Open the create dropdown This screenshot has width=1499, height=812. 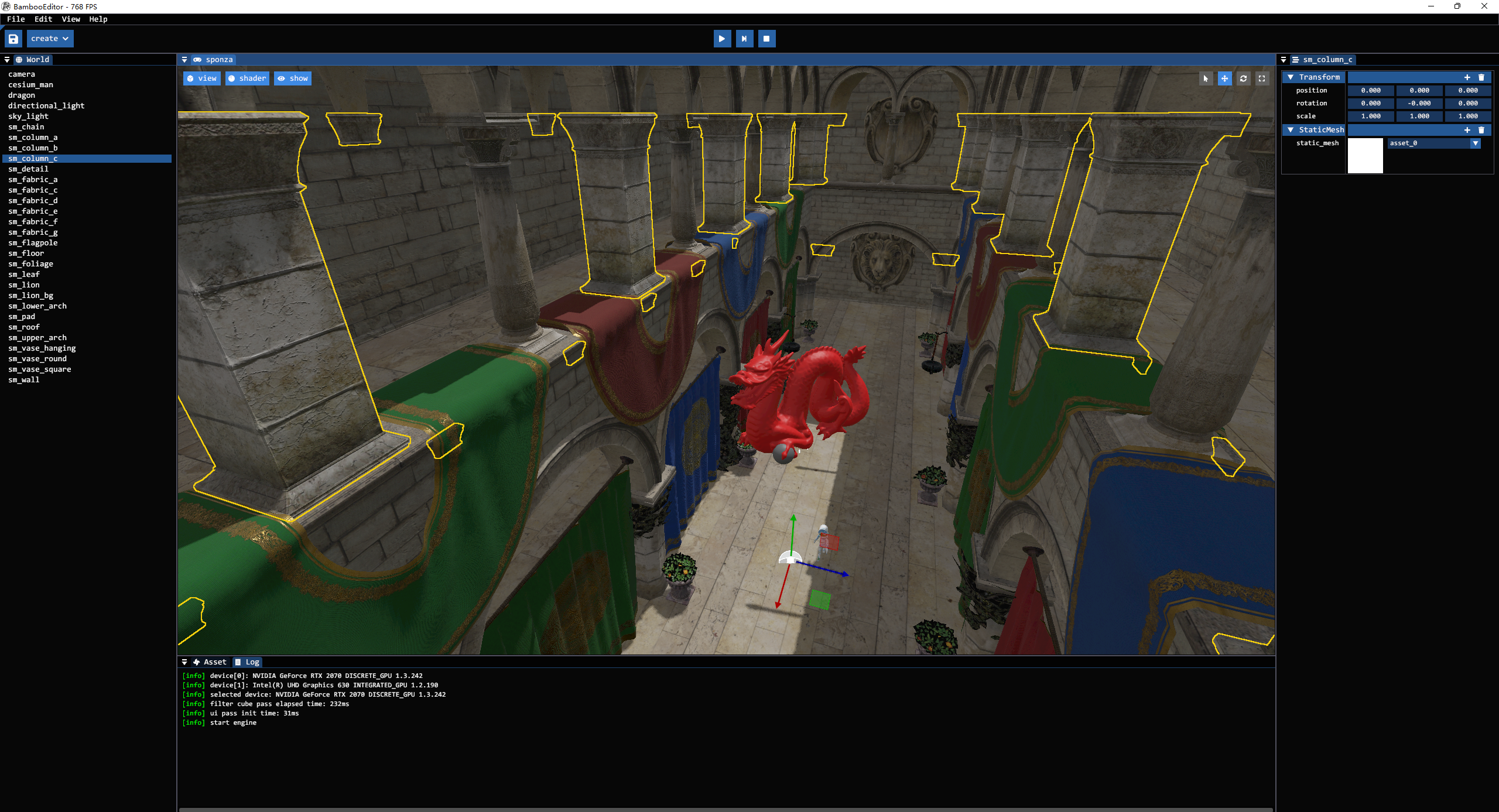[50, 39]
